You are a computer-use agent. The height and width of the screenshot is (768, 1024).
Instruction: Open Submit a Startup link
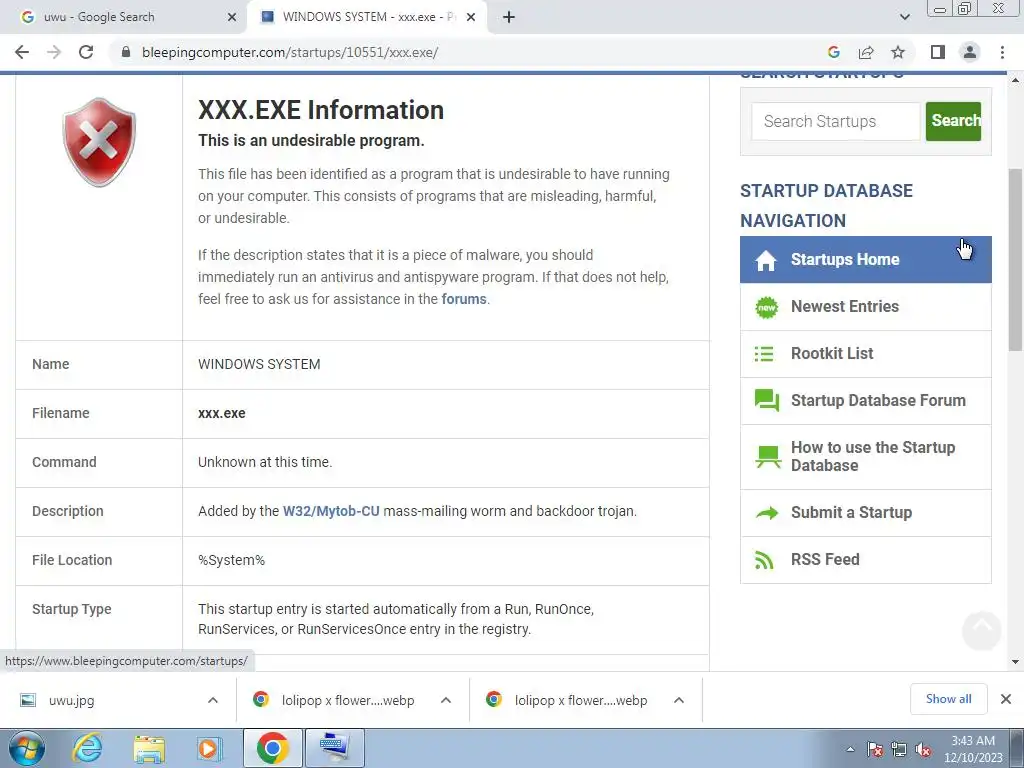(865, 513)
